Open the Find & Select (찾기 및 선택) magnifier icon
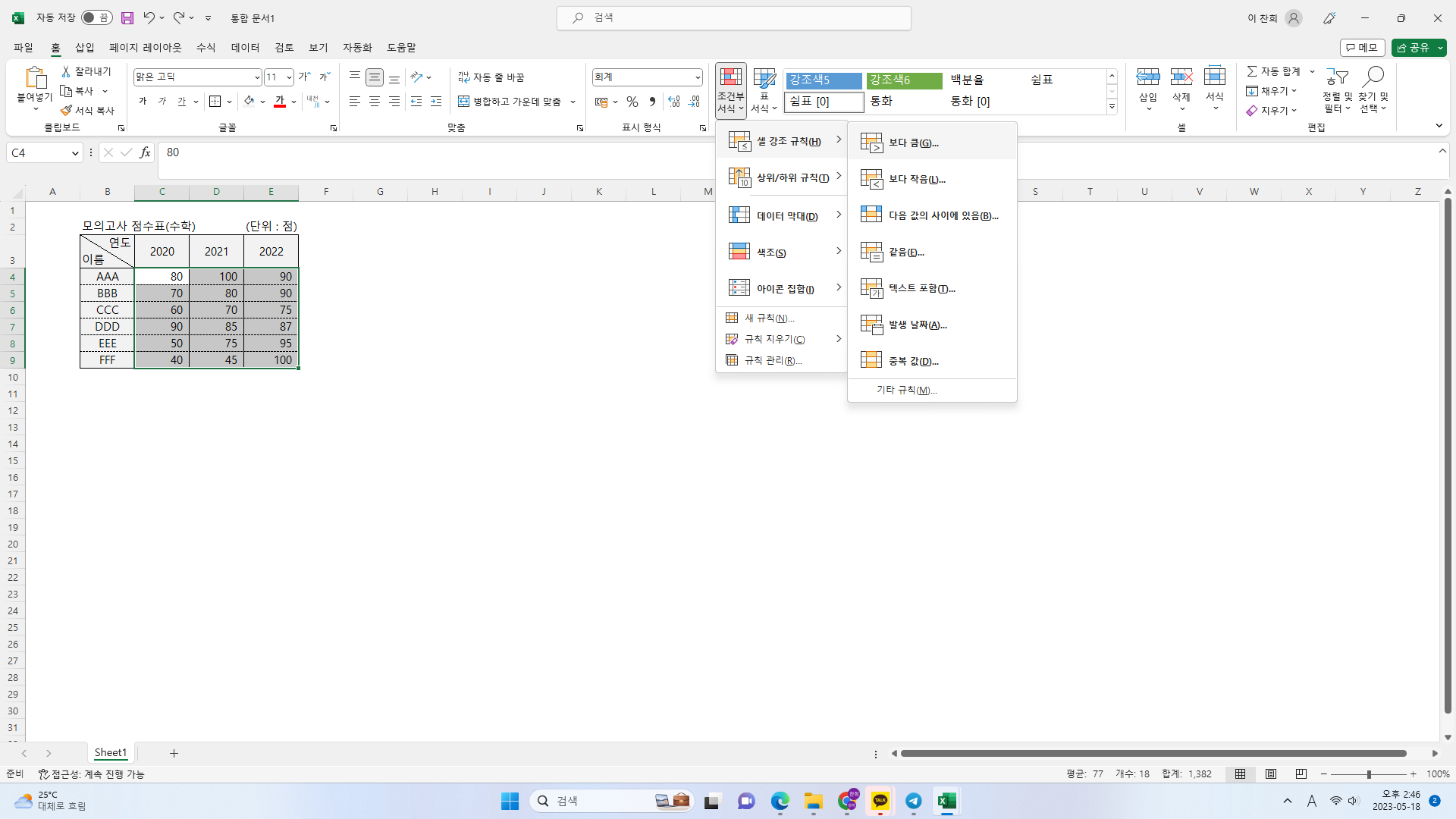The image size is (1456, 819). click(1373, 77)
